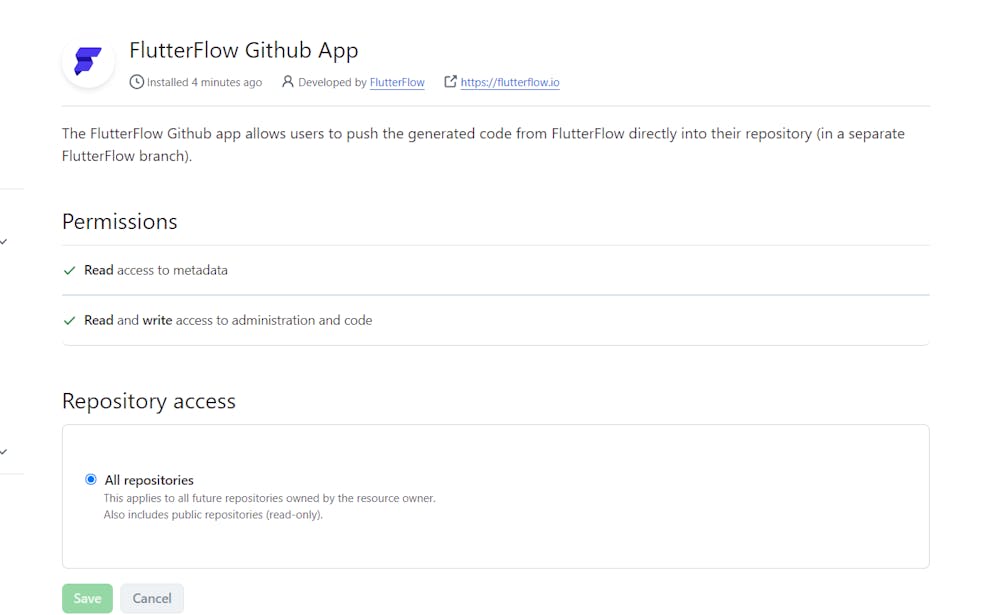Click the FlutterFlow Github App title
This screenshot has height=615, width=1000.
click(243, 50)
